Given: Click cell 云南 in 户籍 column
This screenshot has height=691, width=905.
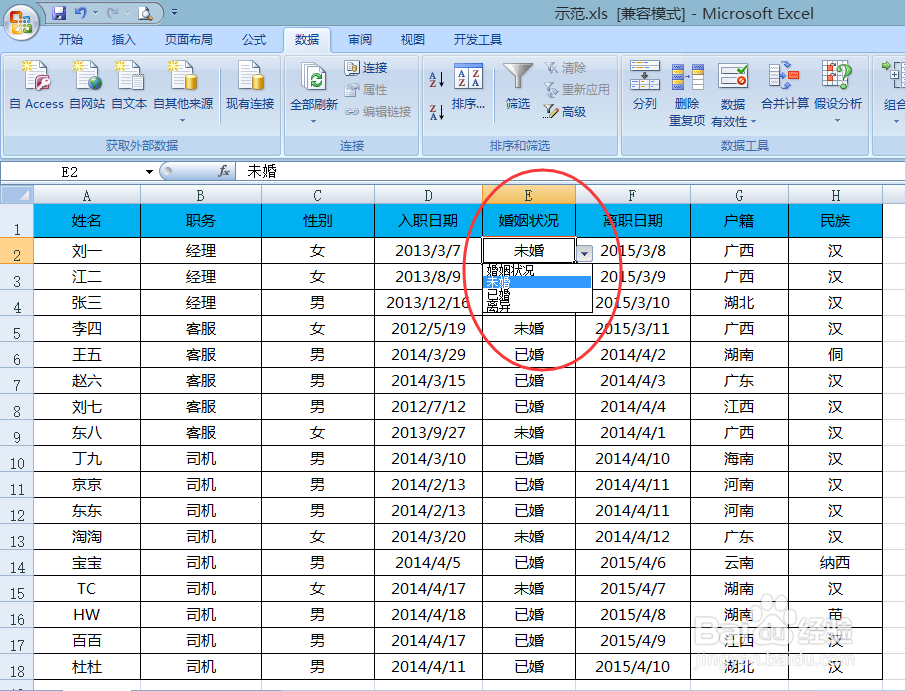Looking at the screenshot, I should (739, 562).
